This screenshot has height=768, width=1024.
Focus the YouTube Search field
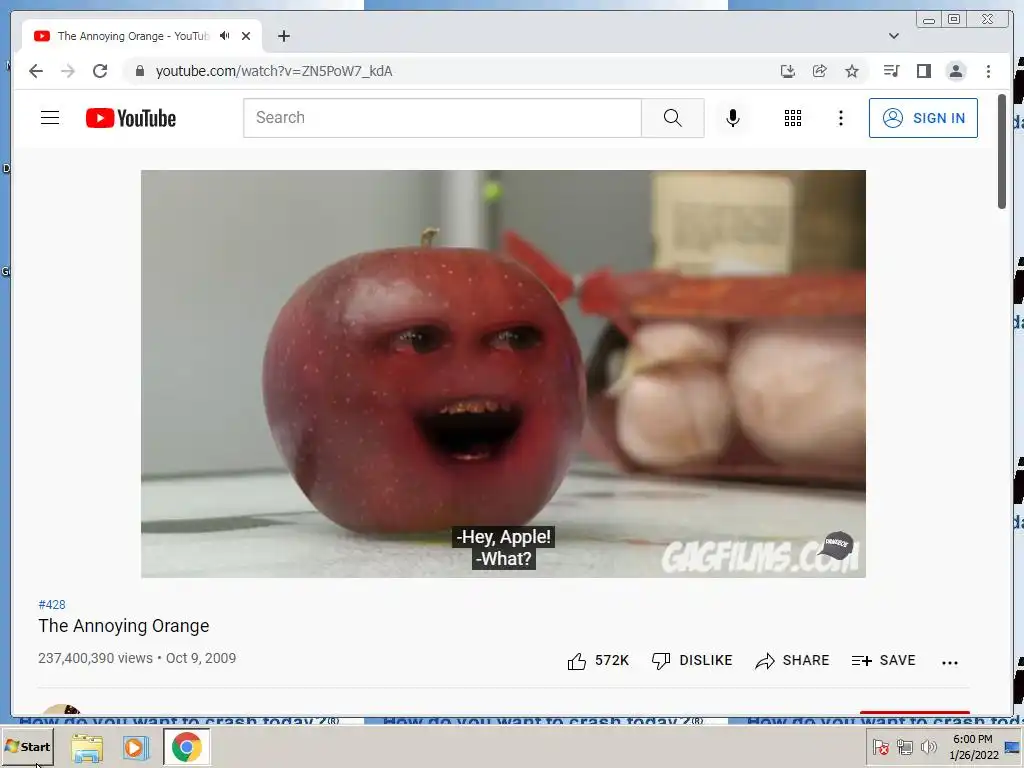442,118
